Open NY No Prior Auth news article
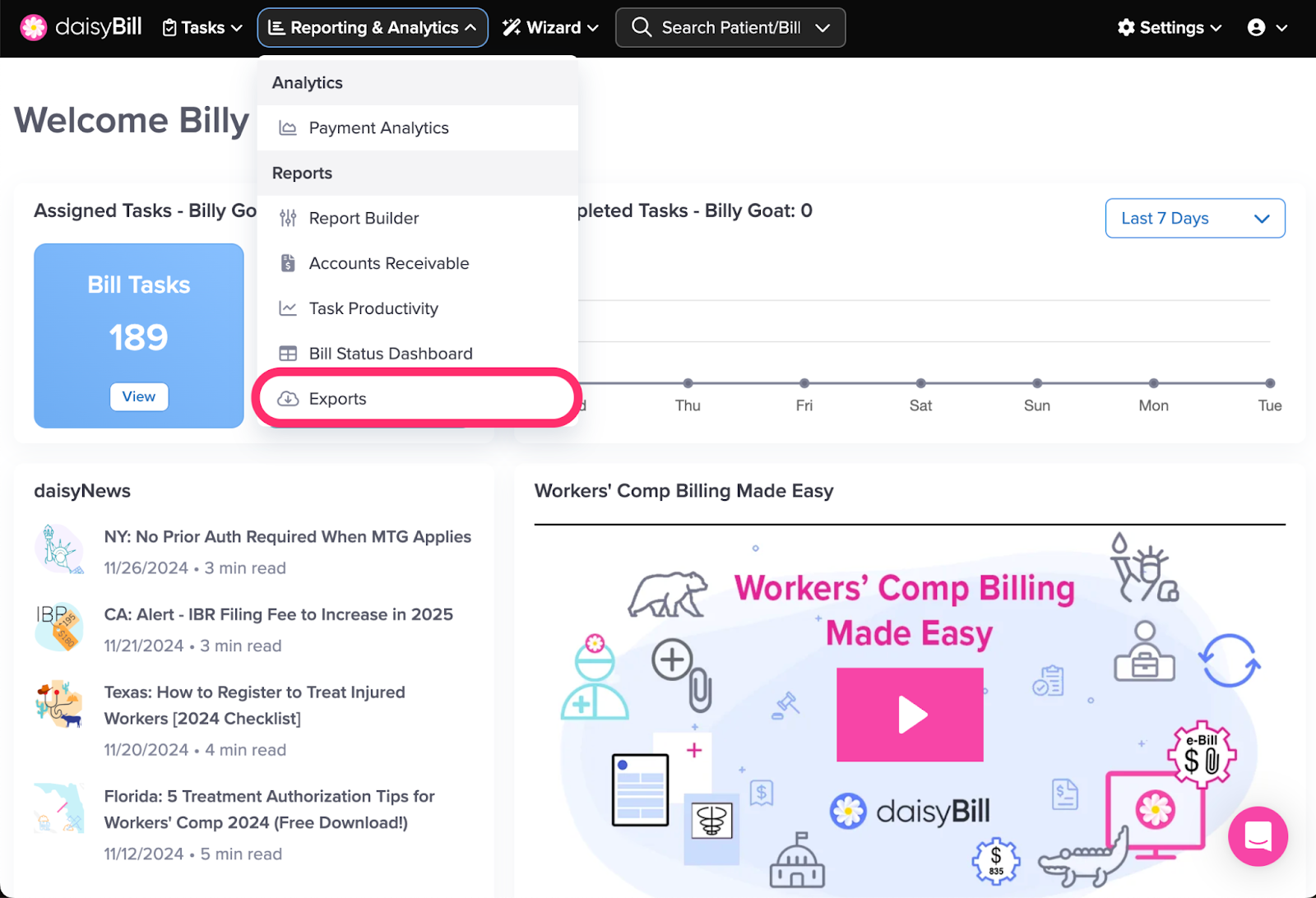Viewport: 1316px width, 898px height. tap(287, 537)
